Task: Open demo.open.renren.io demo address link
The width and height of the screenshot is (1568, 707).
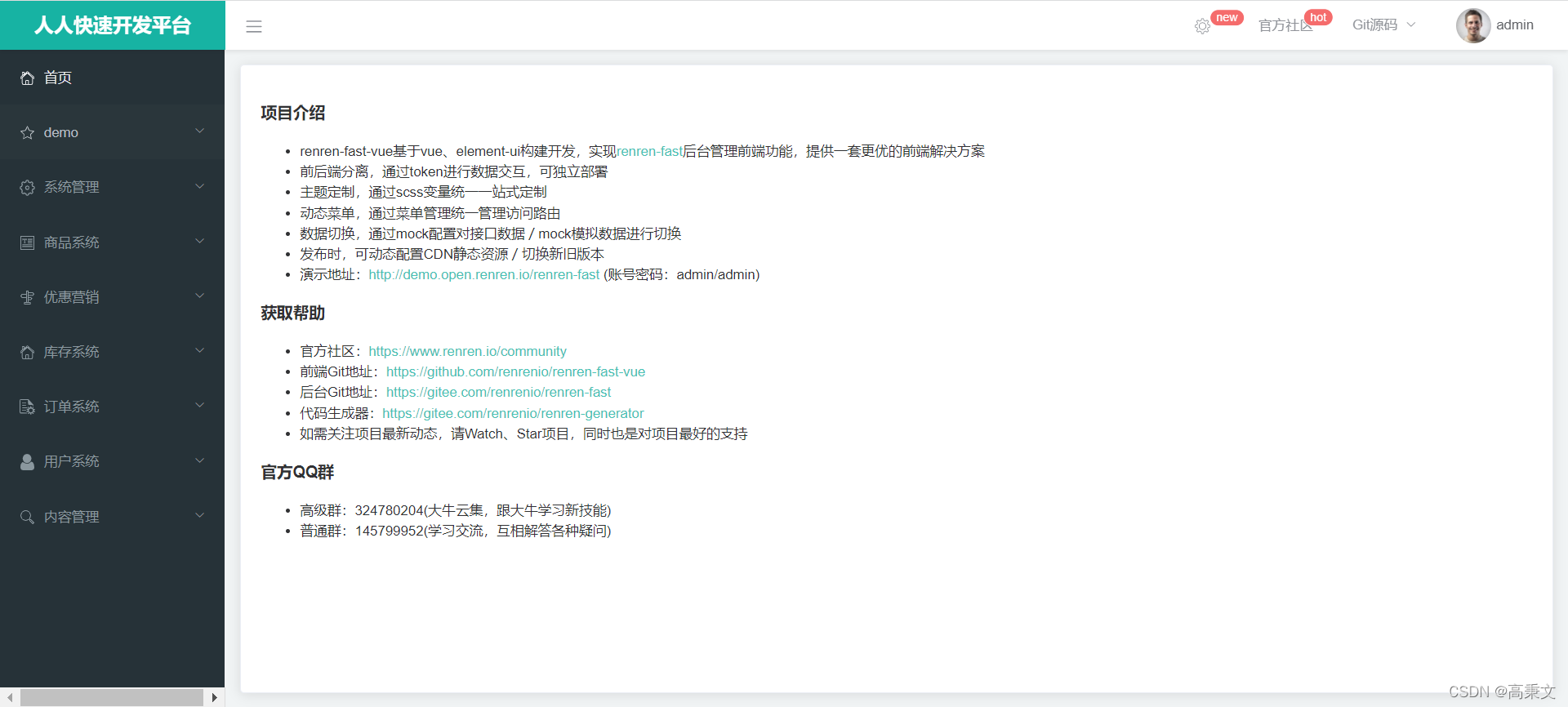Action: pos(483,274)
